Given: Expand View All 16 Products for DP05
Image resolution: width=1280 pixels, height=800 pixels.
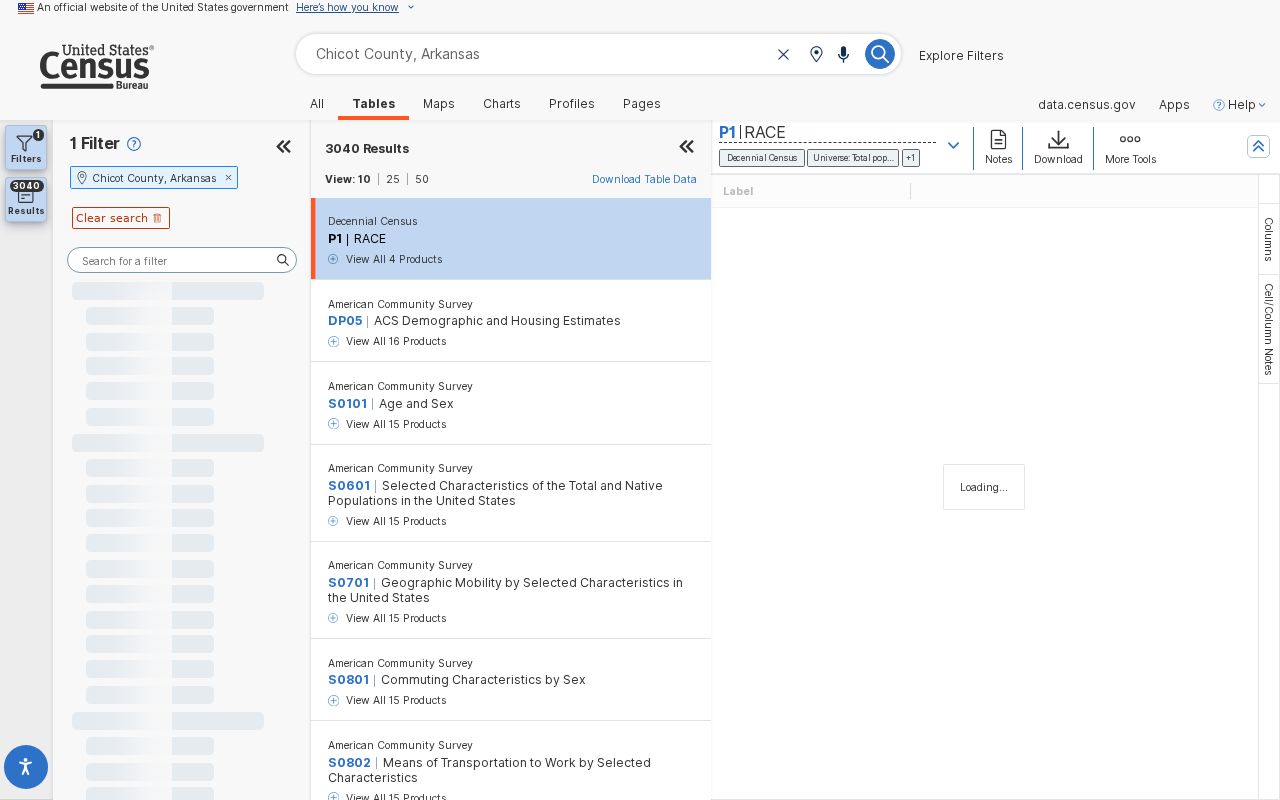Looking at the screenshot, I should coord(387,341).
